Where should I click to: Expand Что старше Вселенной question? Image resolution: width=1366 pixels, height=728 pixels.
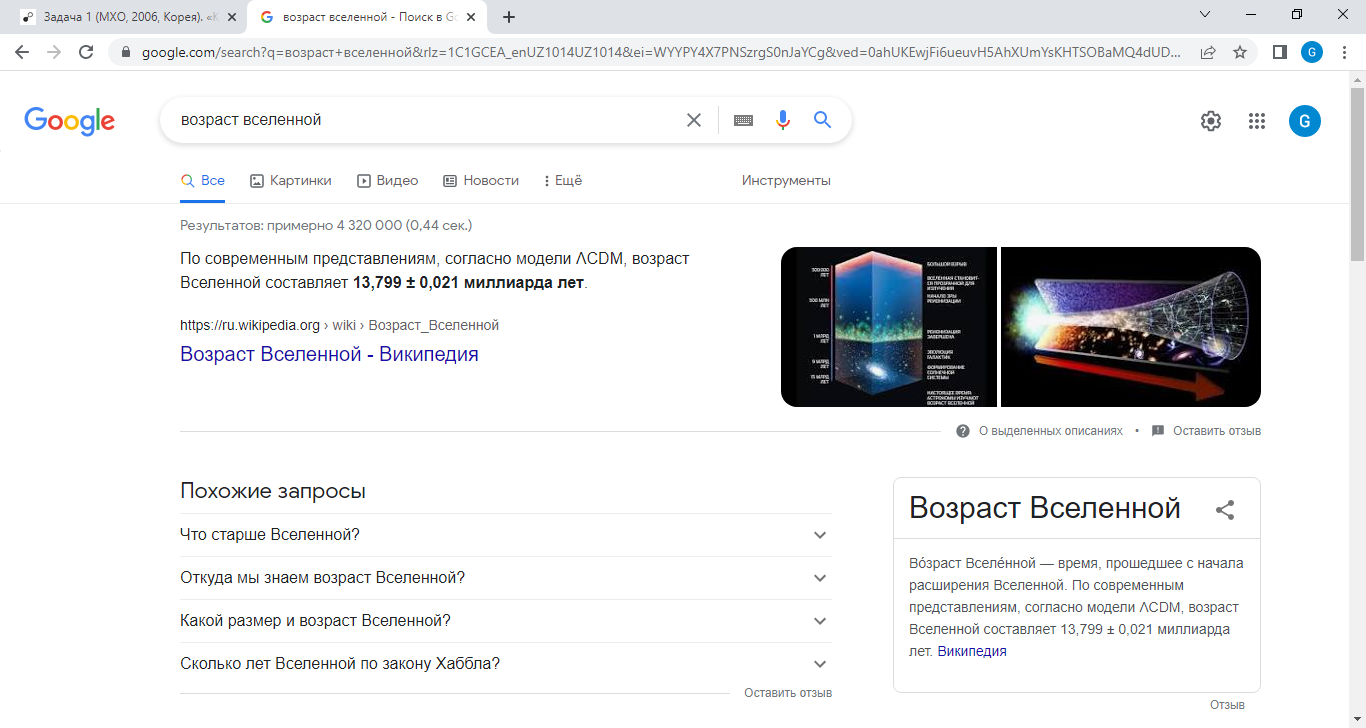[x=506, y=535]
